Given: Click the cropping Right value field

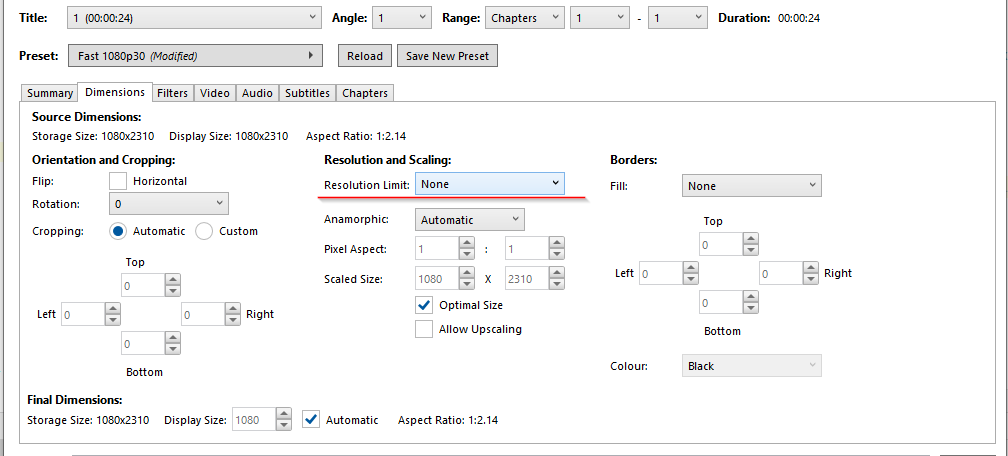Looking at the screenshot, I should 202,314.
